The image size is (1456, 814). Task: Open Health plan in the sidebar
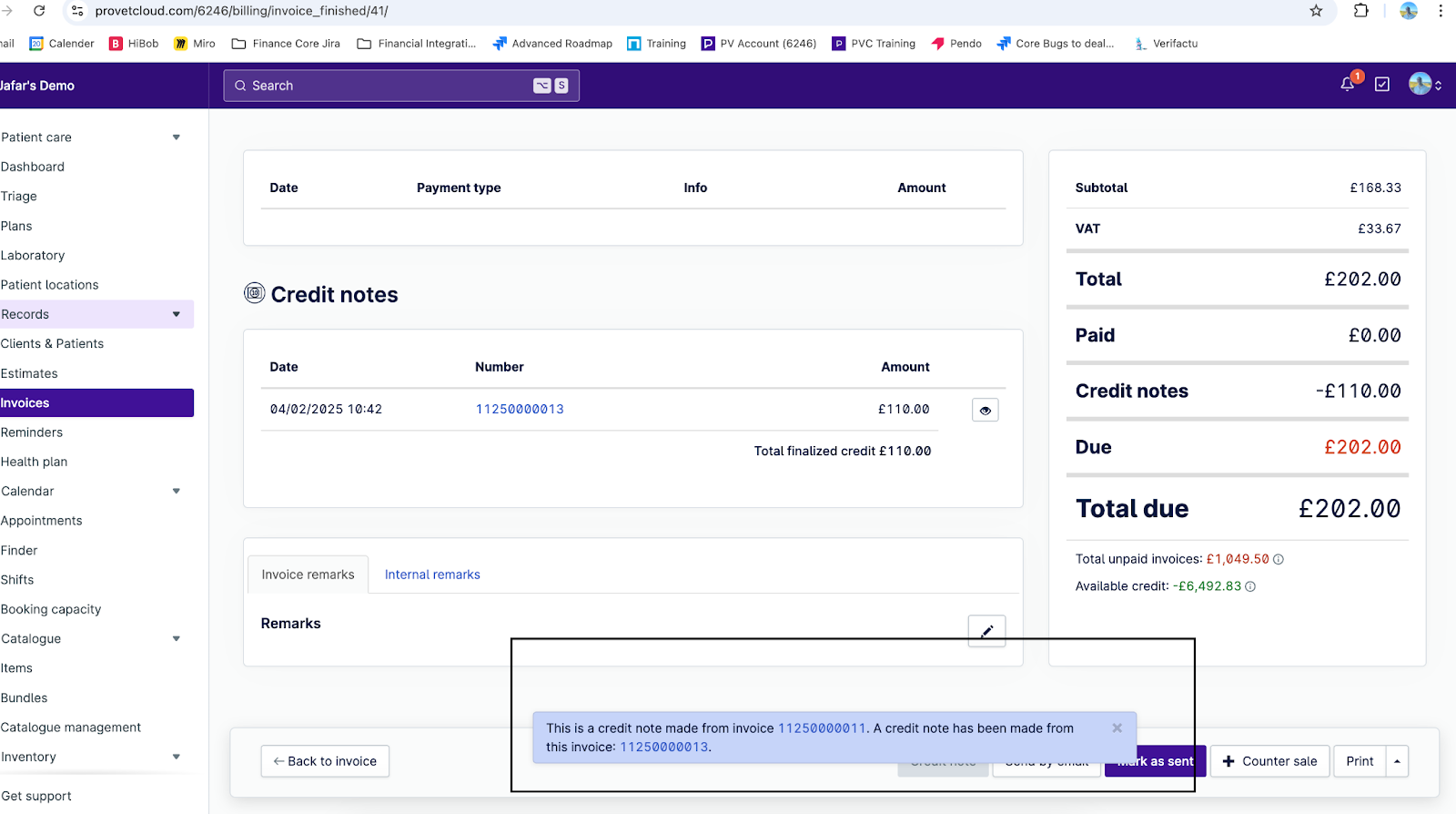35,462
